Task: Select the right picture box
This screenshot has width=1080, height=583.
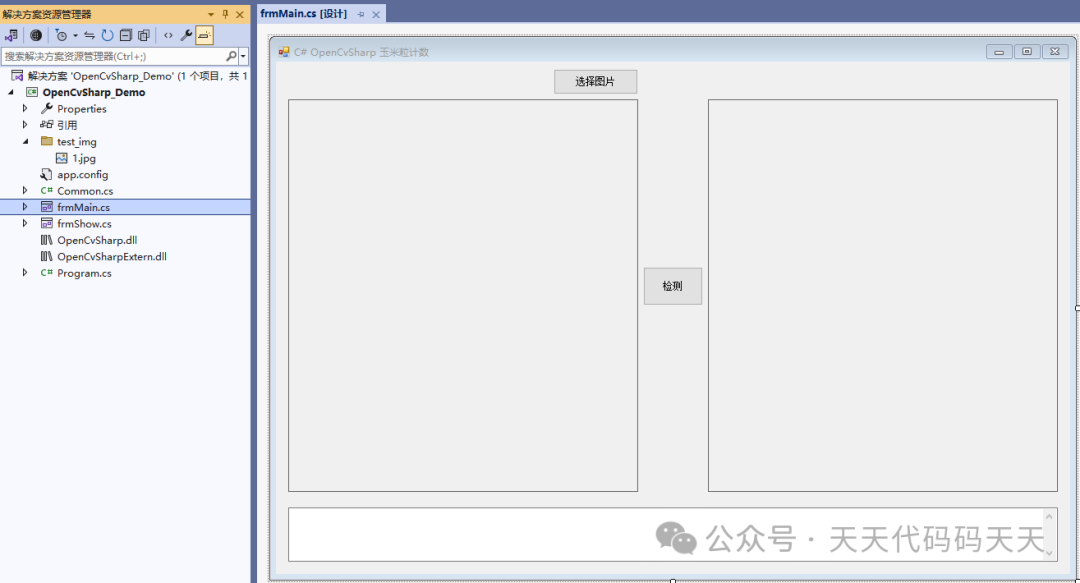Action: point(882,296)
